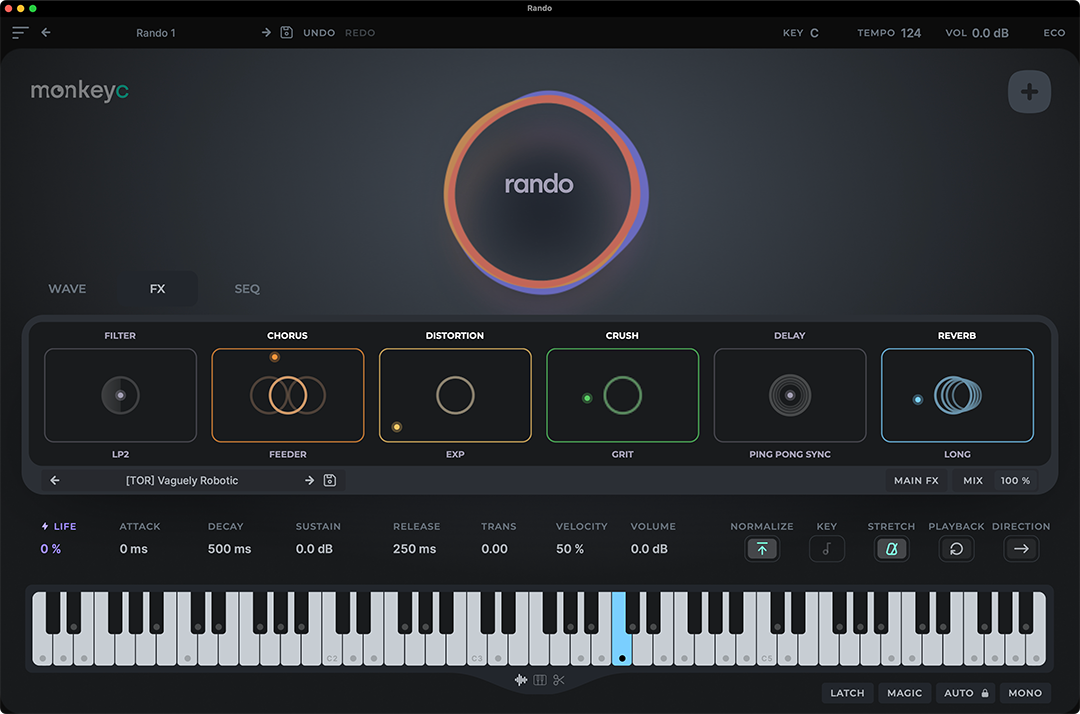Open the Rando 1 preset selector

156,33
